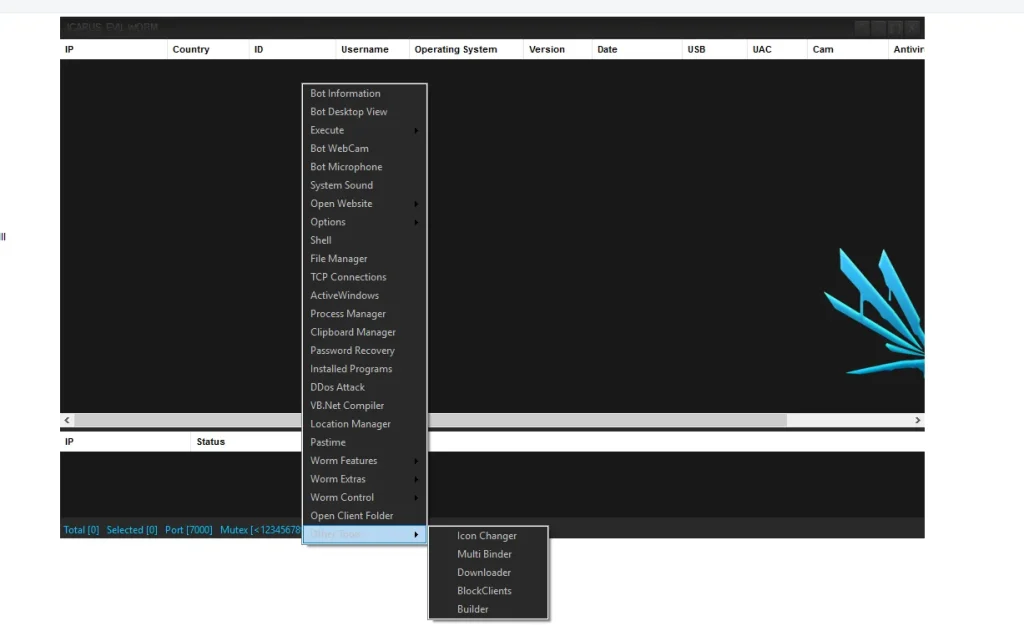Select Open Client Folder
This screenshot has width=1024, height=626.
coord(351,515)
